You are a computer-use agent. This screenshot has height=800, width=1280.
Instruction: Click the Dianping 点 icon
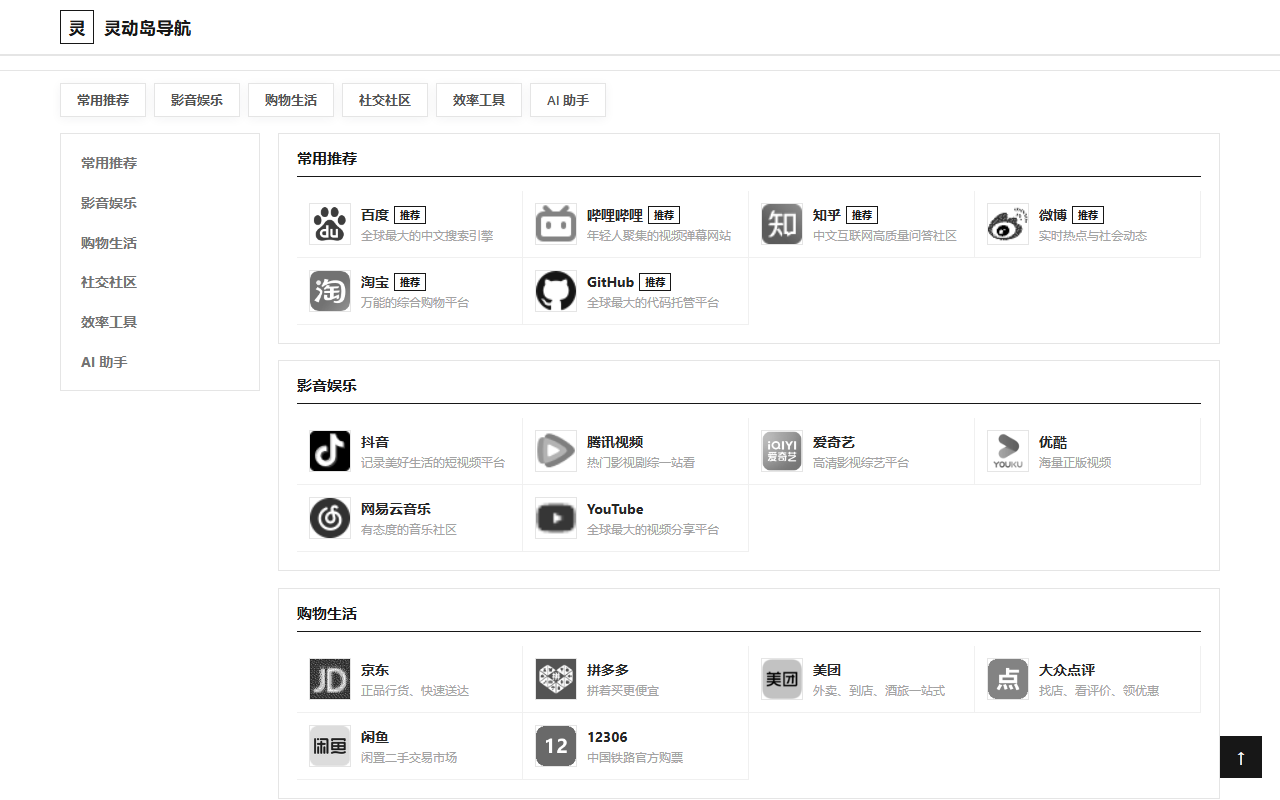[1008, 679]
